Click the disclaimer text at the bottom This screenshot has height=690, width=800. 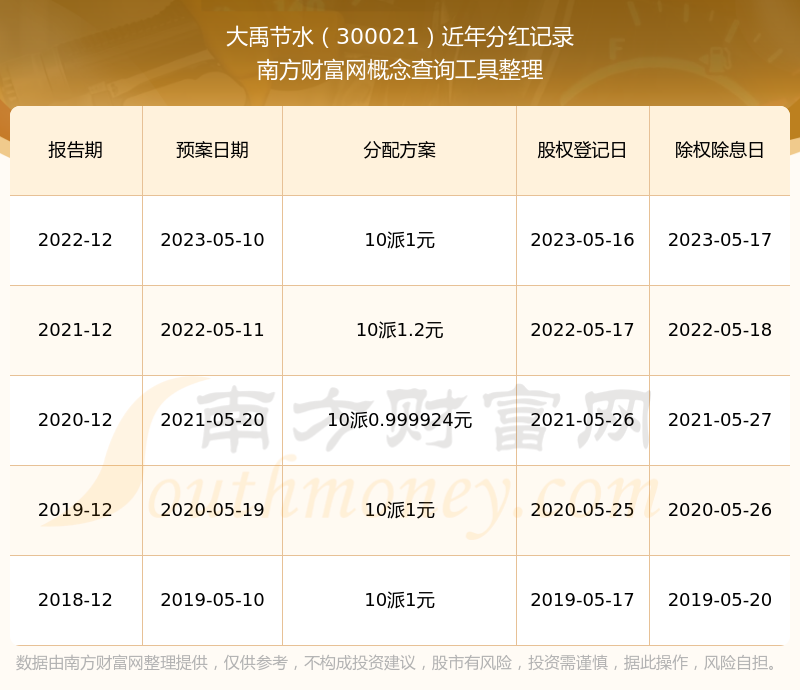(x=397, y=663)
